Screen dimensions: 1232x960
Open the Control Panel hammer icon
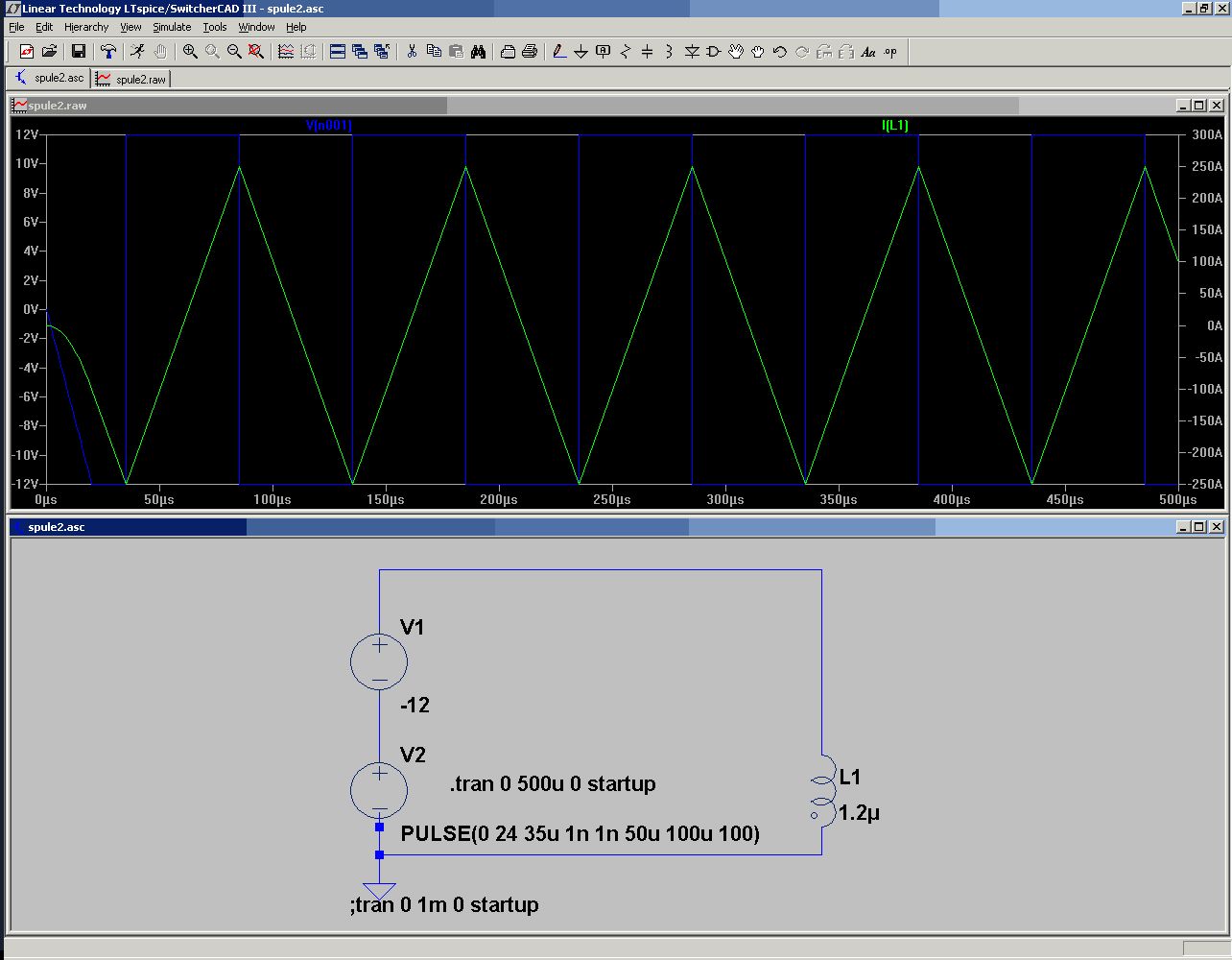coord(108,52)
